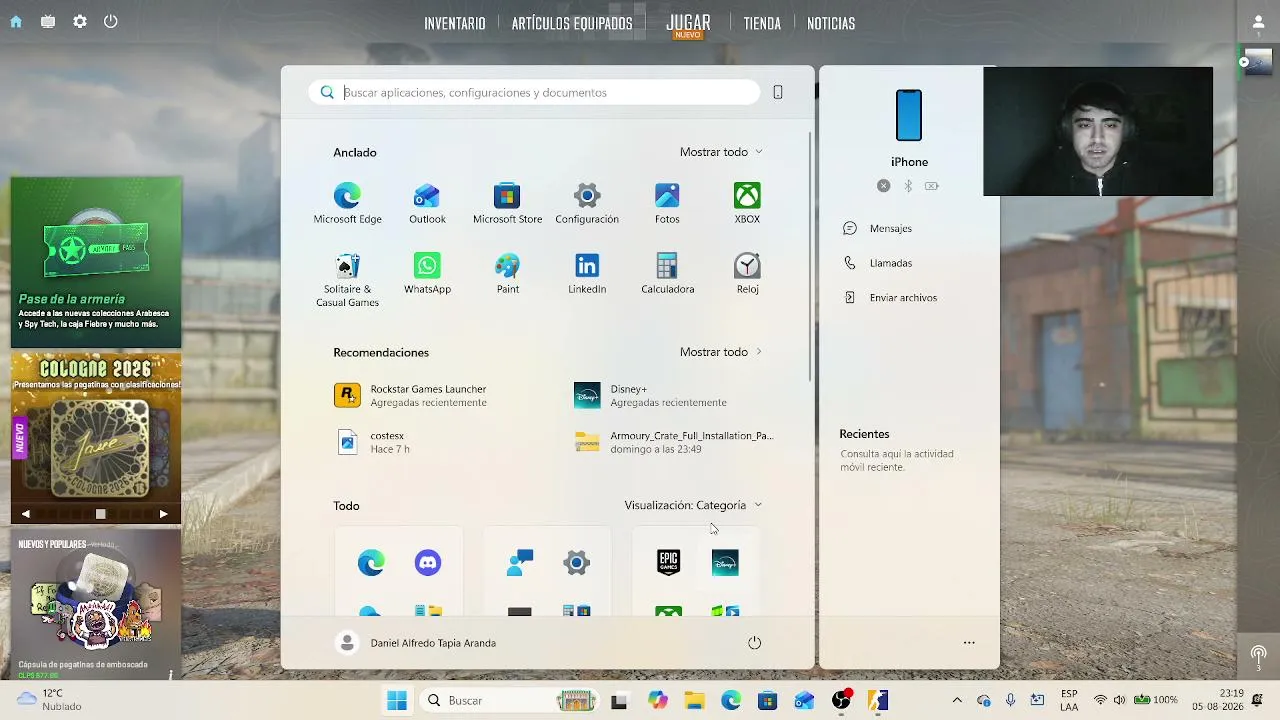Click the phone icon beside the search box
Screen dimensions: 1280x720
coord(777,93)
